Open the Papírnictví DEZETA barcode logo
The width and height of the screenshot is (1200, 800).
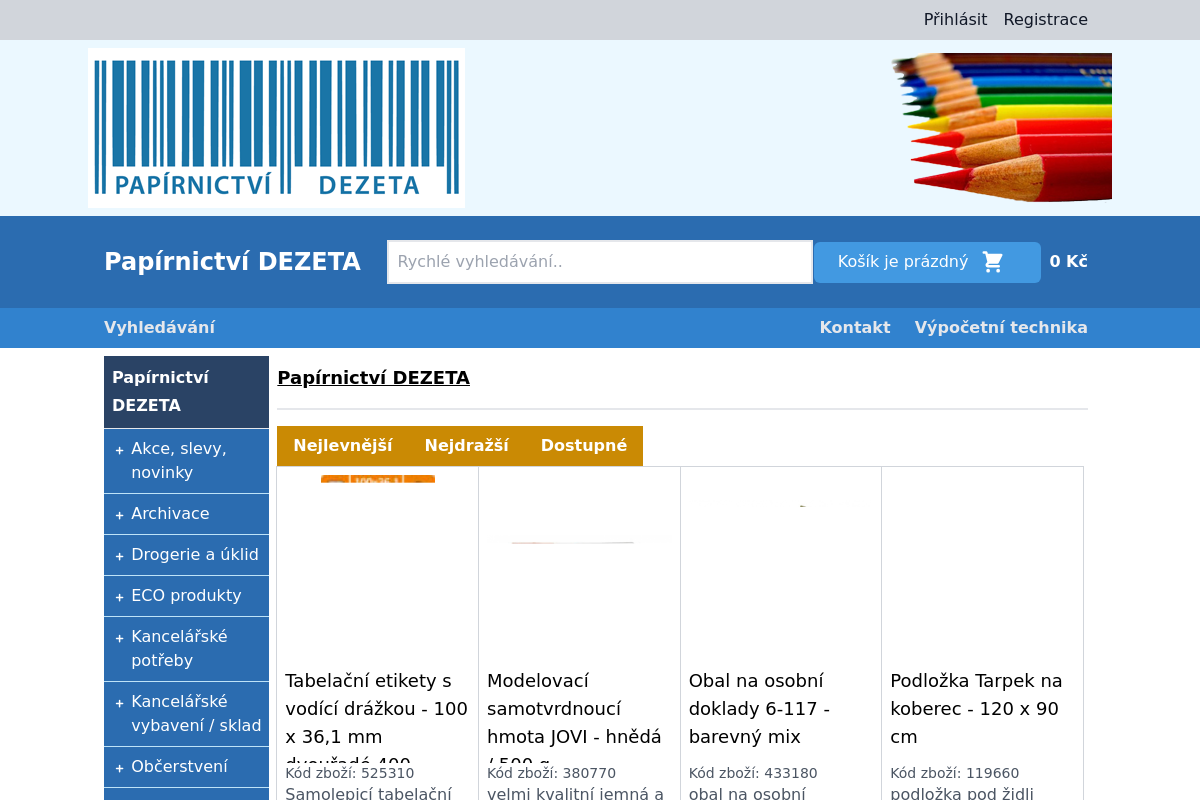[276, 128]
